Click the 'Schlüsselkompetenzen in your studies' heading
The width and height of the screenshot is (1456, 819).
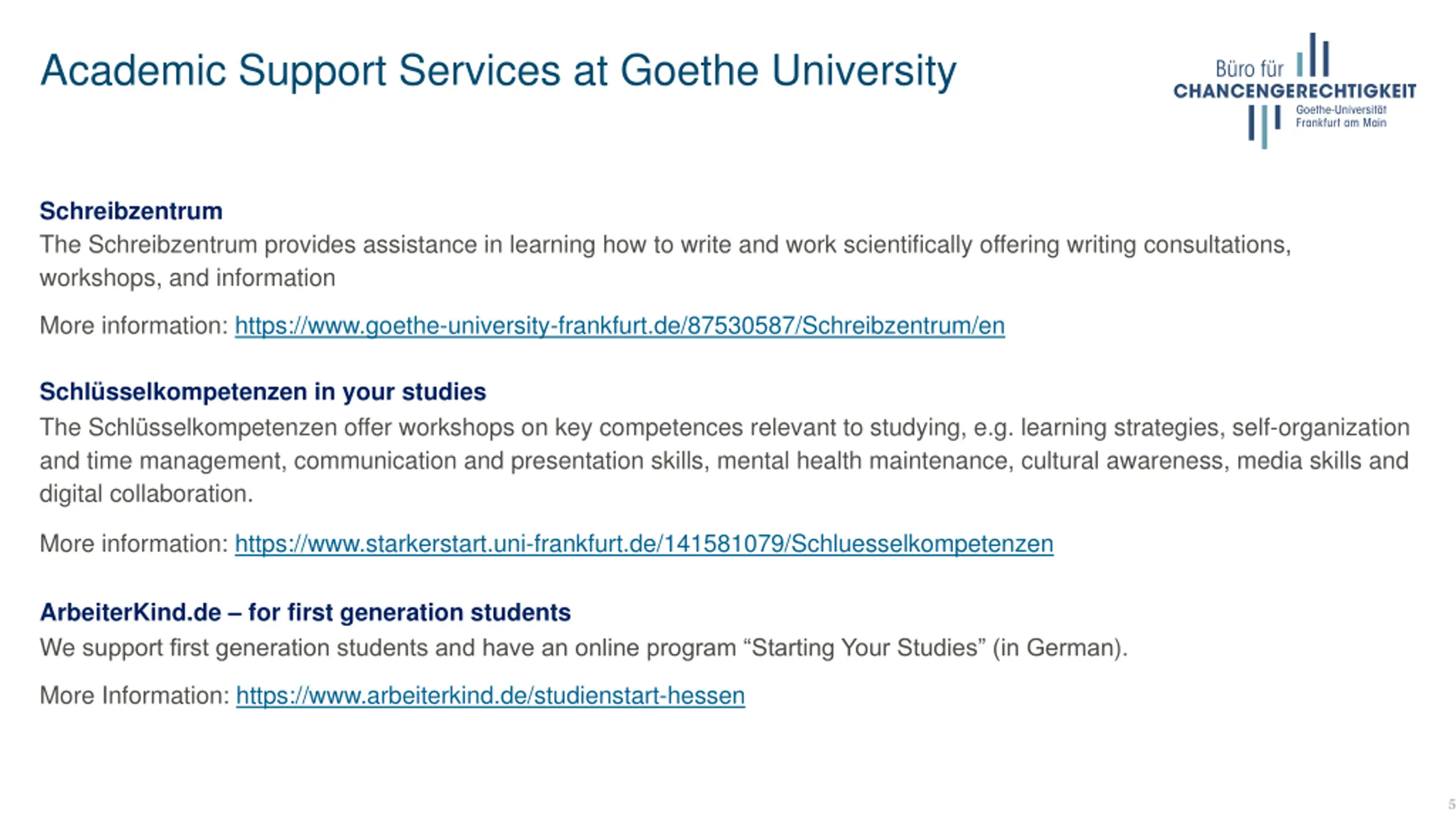[263, 392]
